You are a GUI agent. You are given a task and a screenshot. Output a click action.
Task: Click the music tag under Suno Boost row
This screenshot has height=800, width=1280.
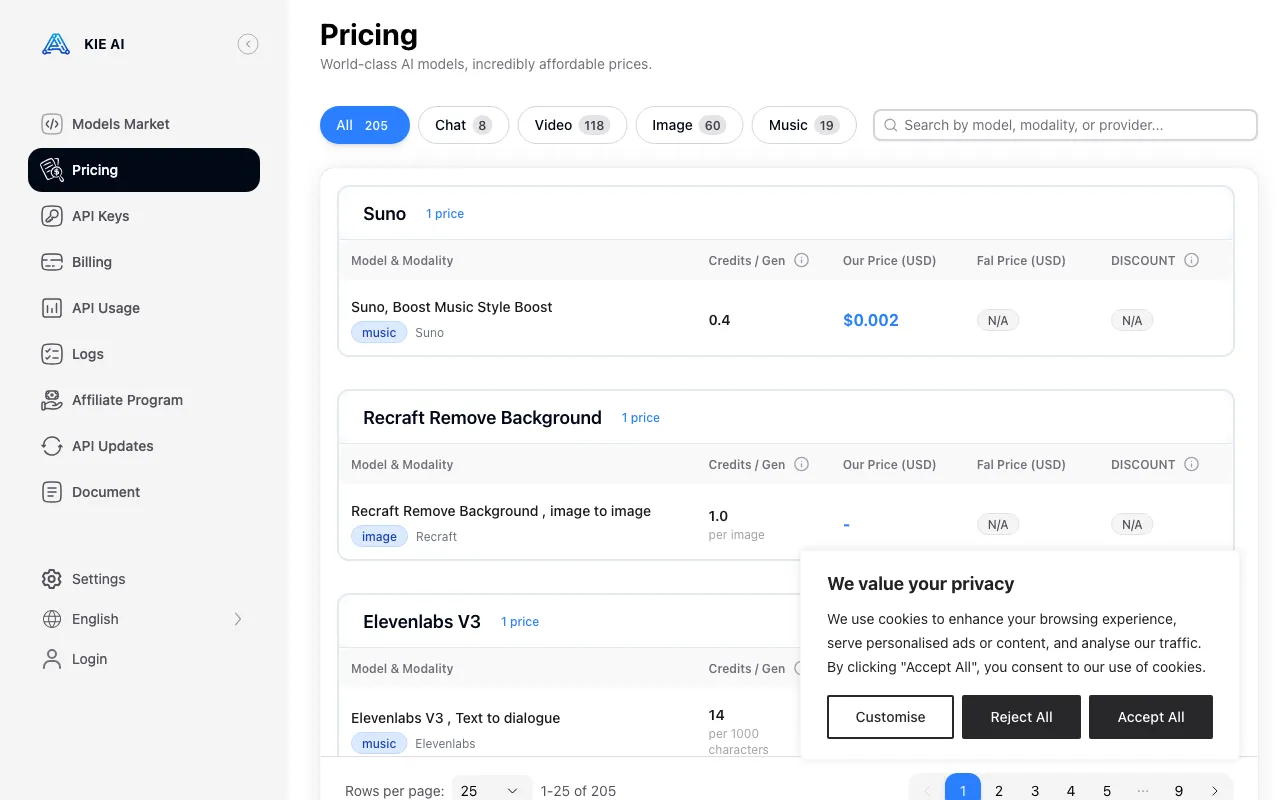pos(379,333)
